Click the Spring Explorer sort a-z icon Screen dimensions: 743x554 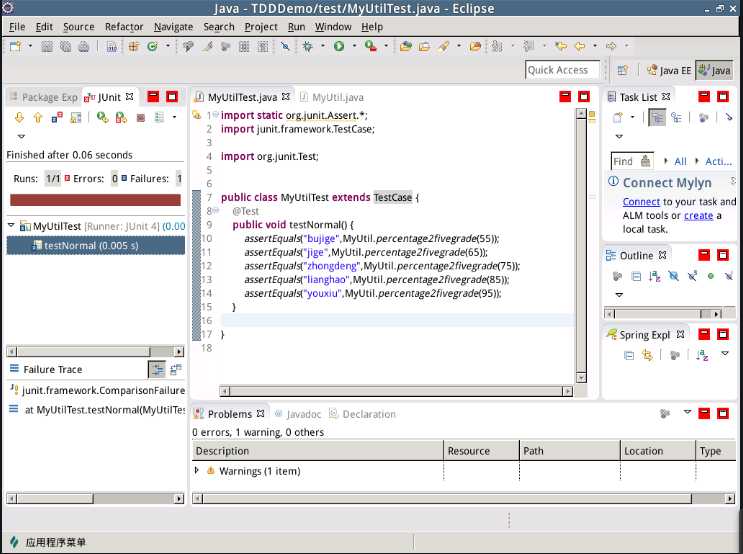(702, 354)
